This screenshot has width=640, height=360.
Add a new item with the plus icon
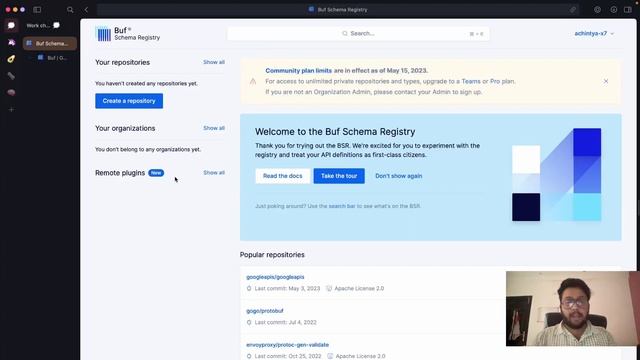11,109
